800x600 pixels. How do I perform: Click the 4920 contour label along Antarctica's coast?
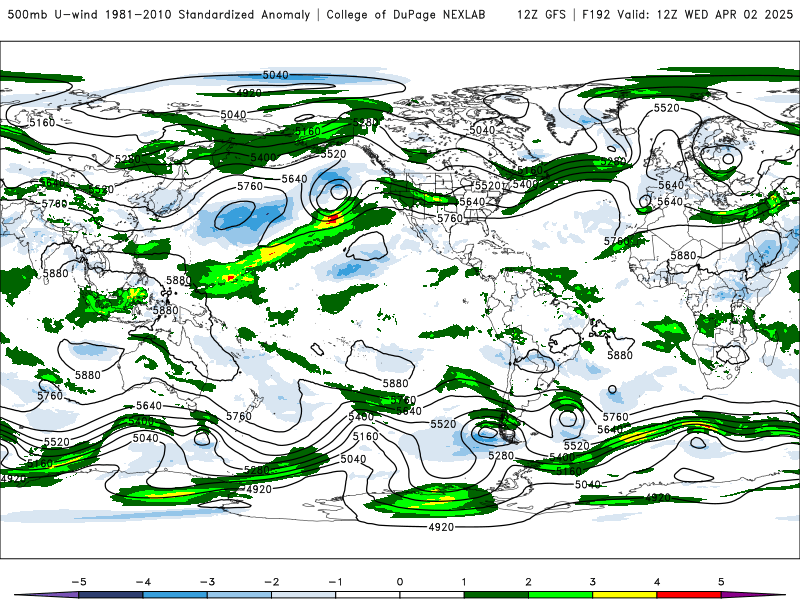click(x=441, y=527)
